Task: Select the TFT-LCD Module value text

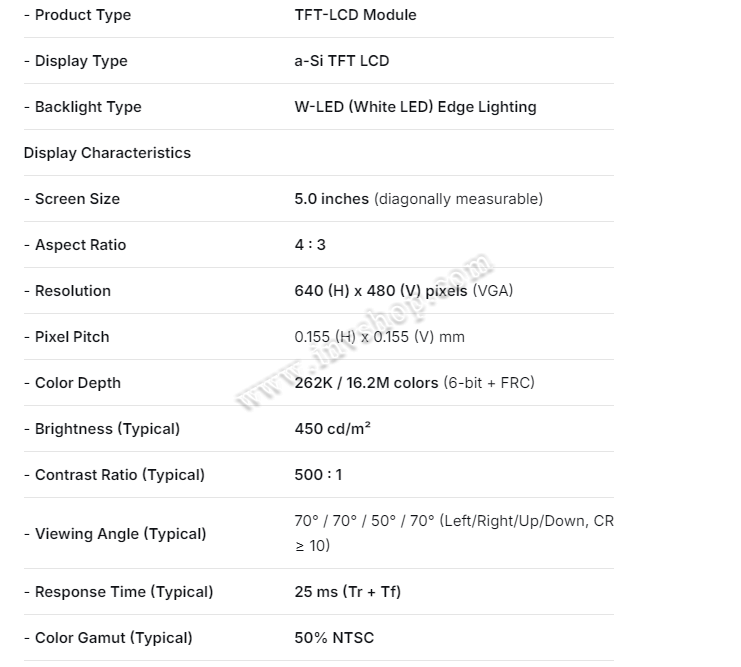Action: 355,15
